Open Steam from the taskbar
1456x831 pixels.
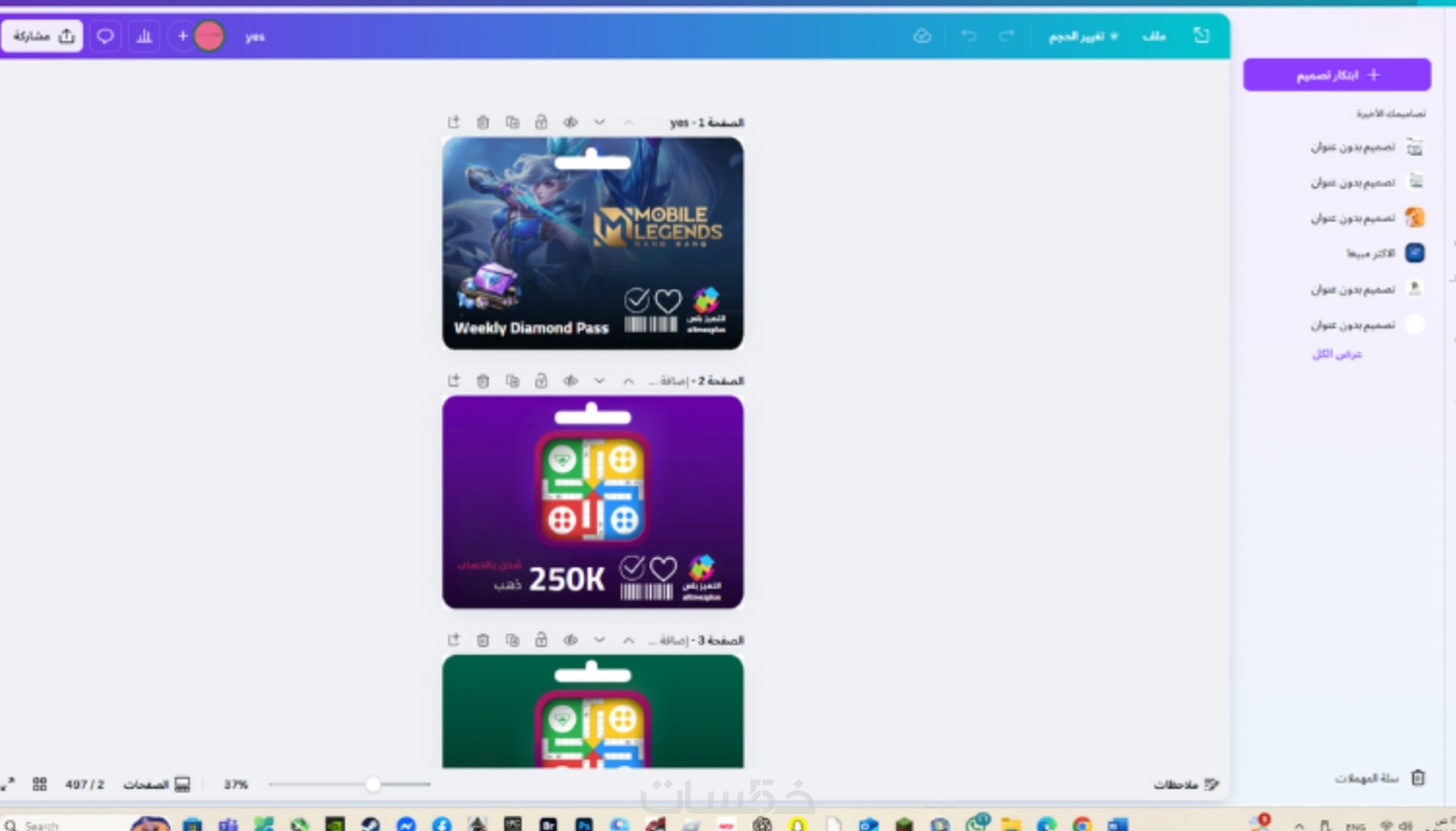370,824
